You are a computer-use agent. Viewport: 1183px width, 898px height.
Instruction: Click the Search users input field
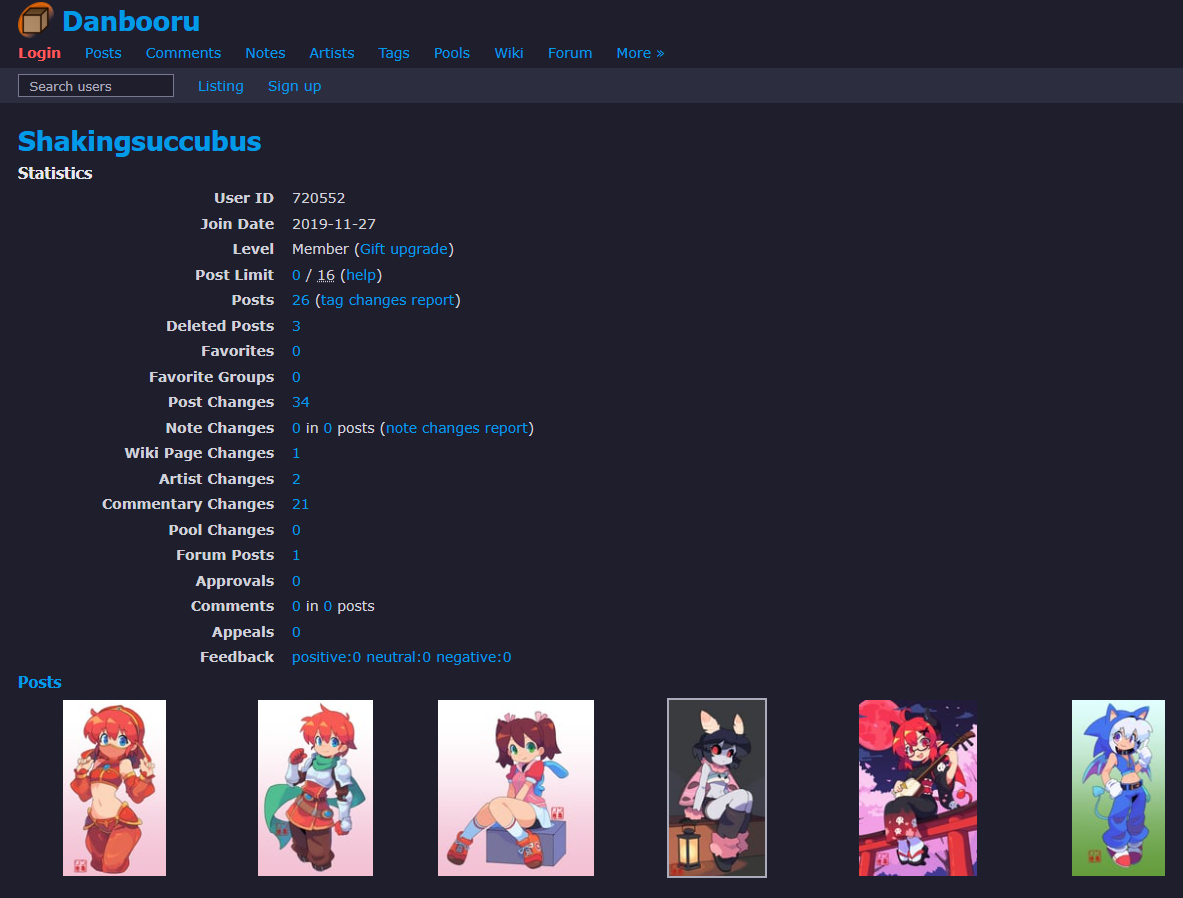pos(96,86)
